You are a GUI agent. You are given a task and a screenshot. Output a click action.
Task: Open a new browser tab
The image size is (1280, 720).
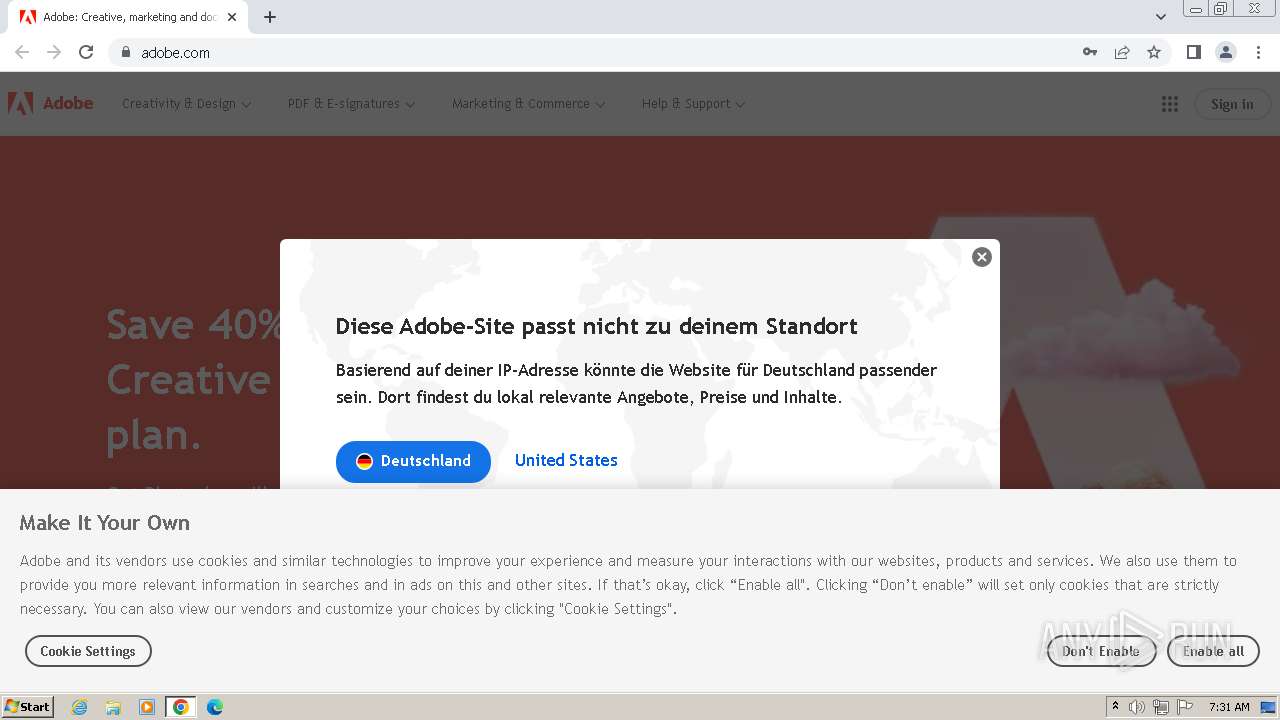[x=270, y=17]
